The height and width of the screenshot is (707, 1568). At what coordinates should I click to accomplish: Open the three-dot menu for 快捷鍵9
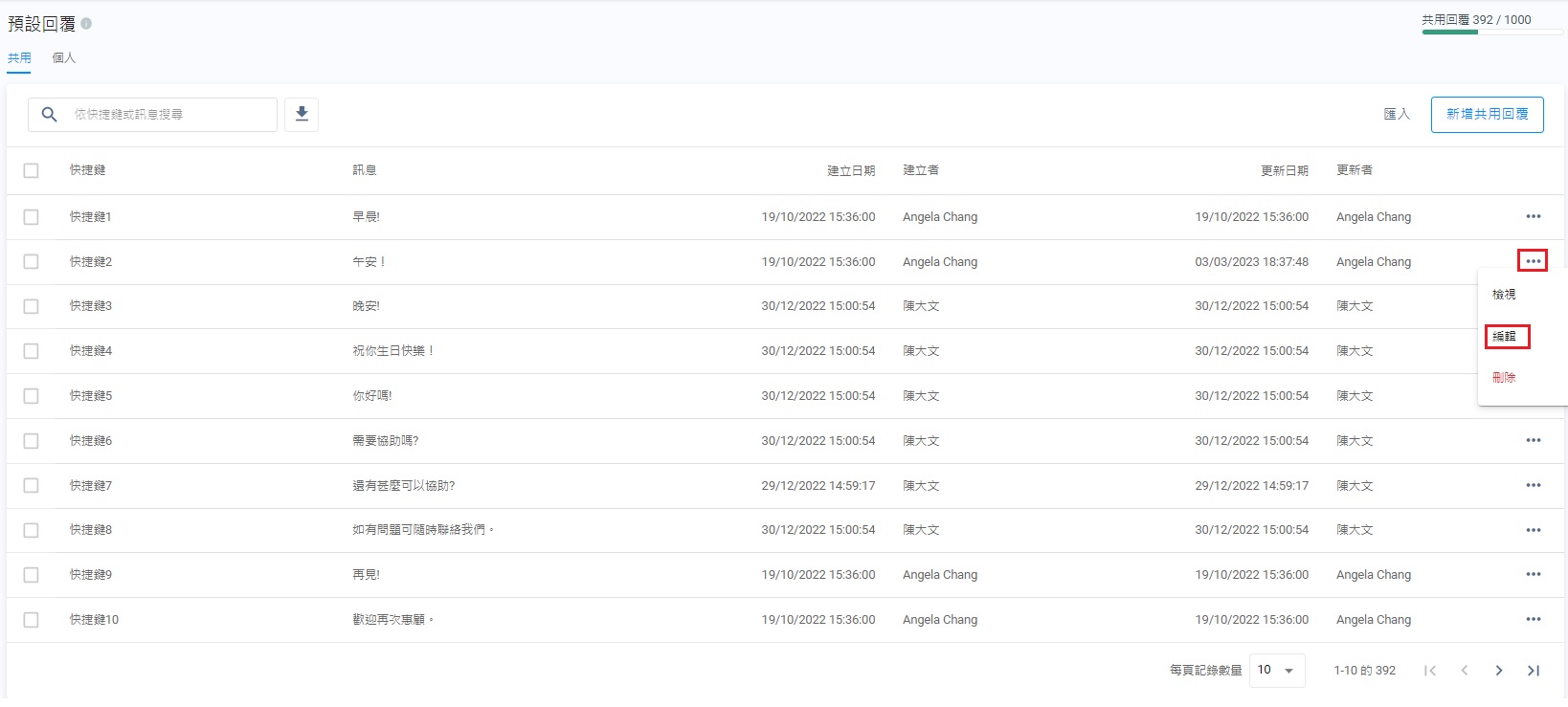(1533, 575)
